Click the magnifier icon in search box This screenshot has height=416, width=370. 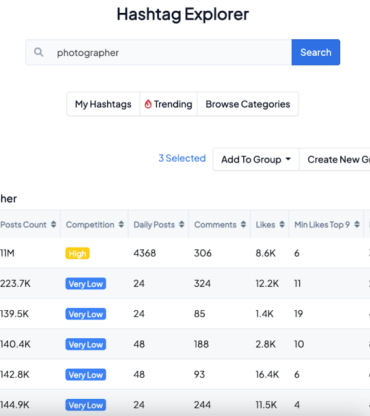point(39,52)
